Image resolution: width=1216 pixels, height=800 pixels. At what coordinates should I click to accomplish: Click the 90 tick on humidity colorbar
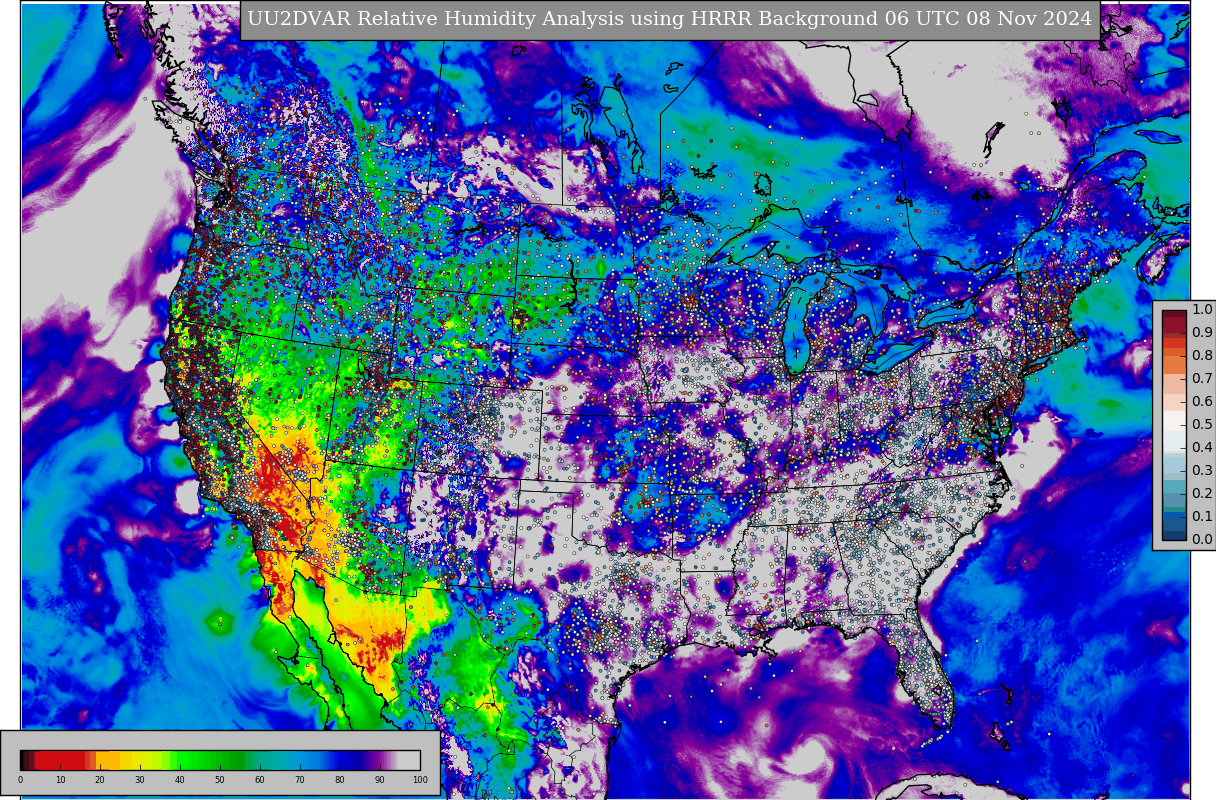[380, 780]
